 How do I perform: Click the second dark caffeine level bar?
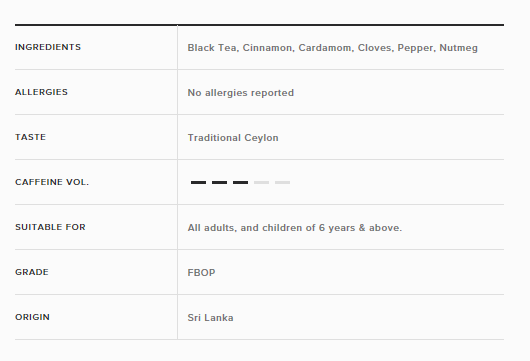(x=219, y=183)
